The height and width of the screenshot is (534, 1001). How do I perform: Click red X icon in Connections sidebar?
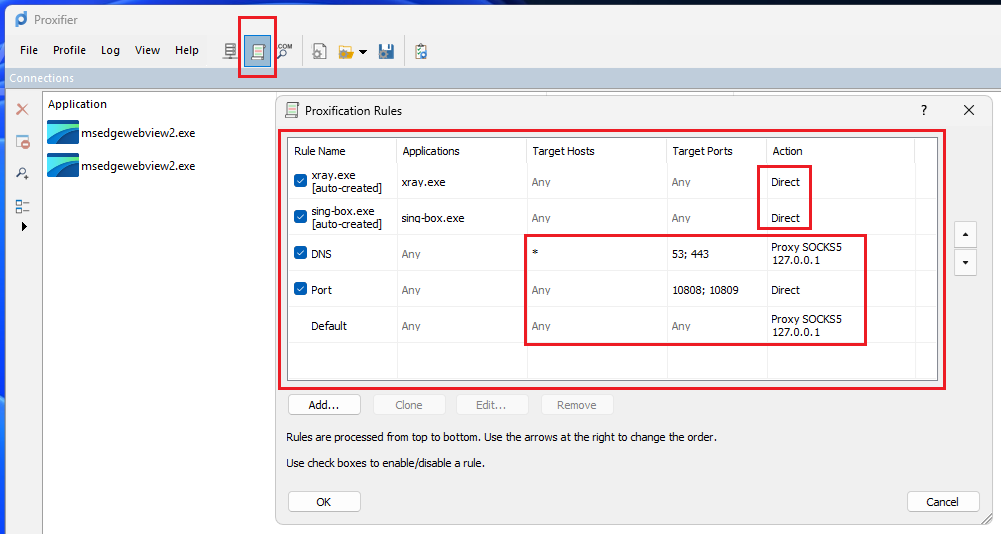[x=22, y=109]
